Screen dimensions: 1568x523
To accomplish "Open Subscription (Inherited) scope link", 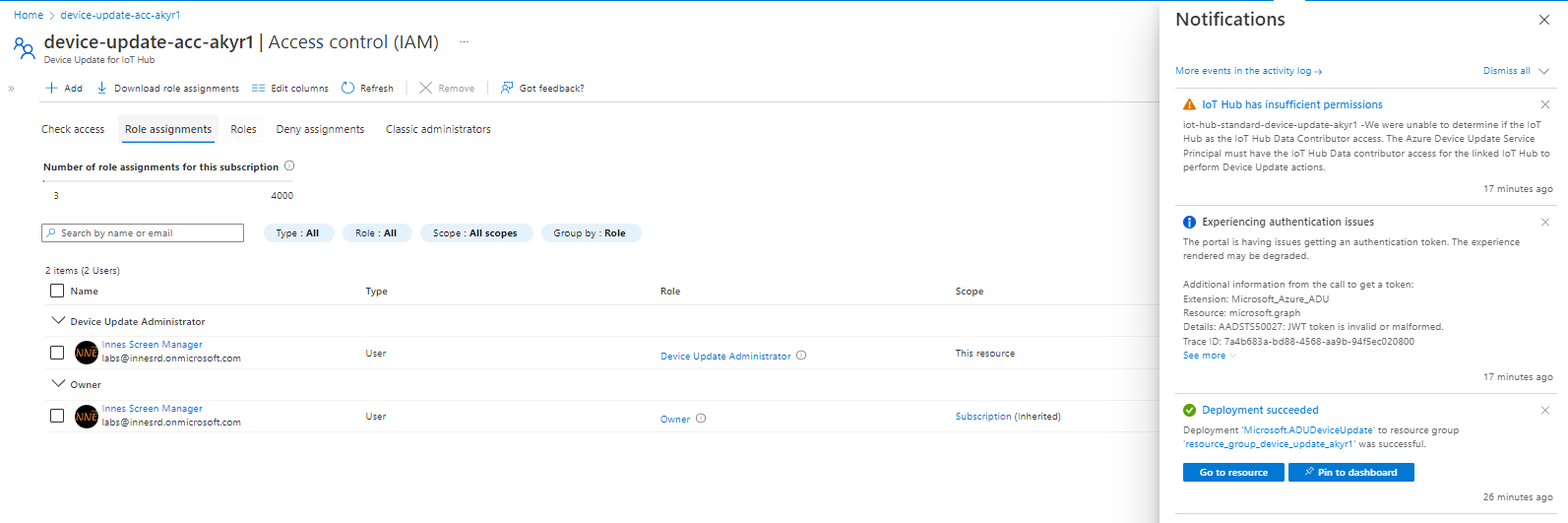I will (x=1008, y=417).
